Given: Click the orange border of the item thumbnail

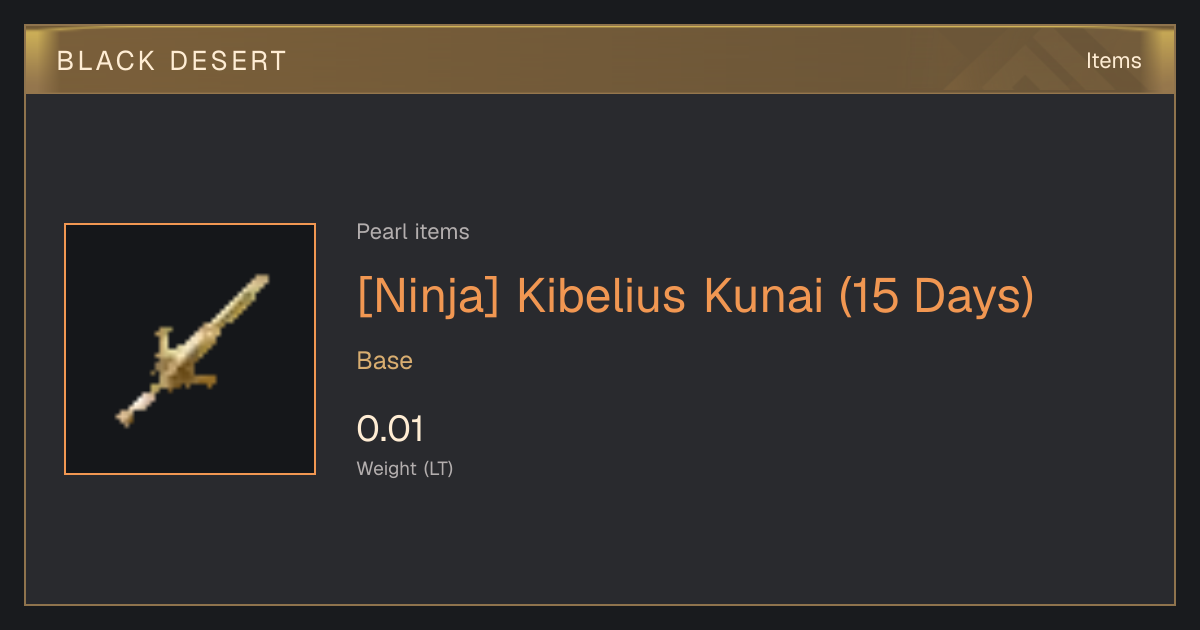Looking at the screenshot, I should click(65, 350).
